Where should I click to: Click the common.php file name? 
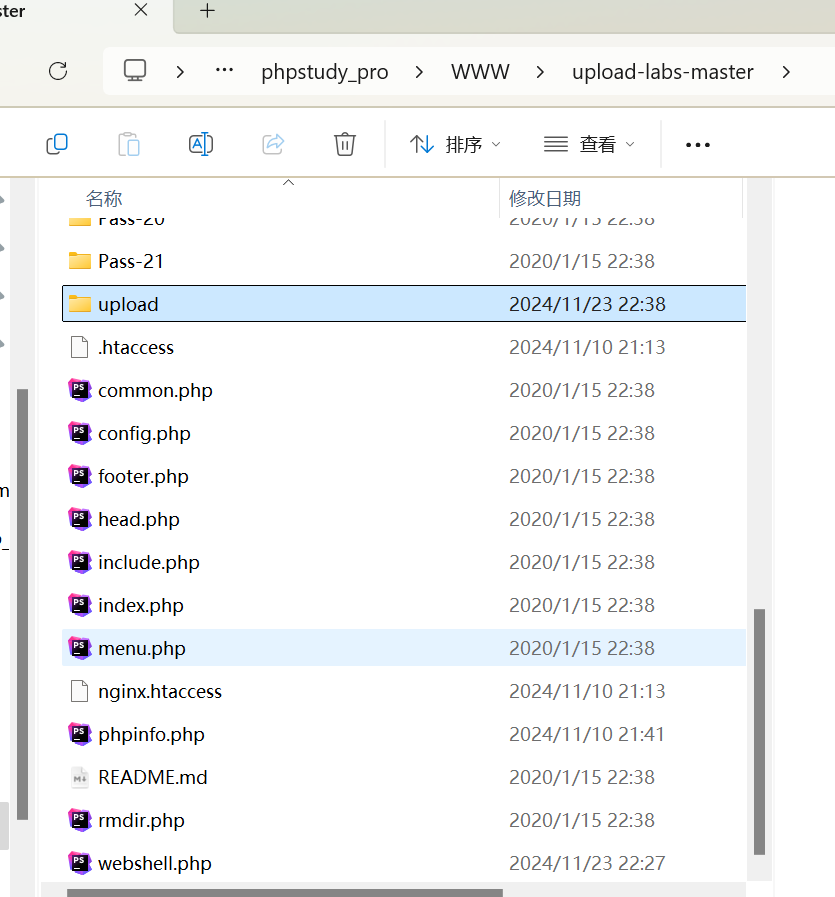tap(155, 391)
